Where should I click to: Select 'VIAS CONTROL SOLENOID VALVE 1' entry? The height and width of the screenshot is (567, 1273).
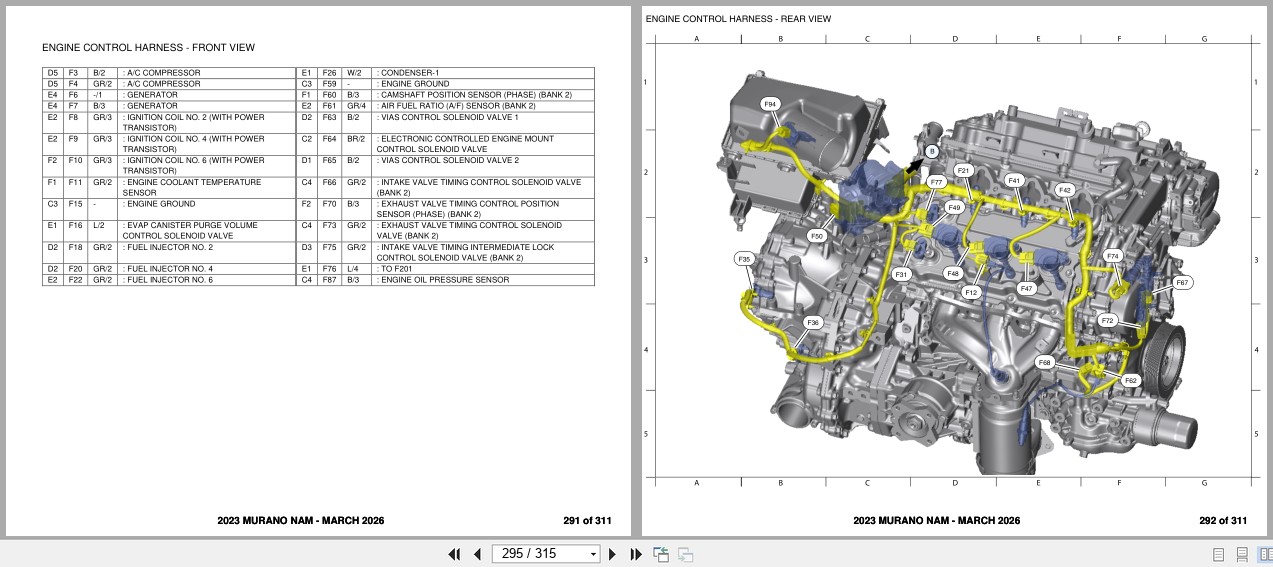pos(447,117)
